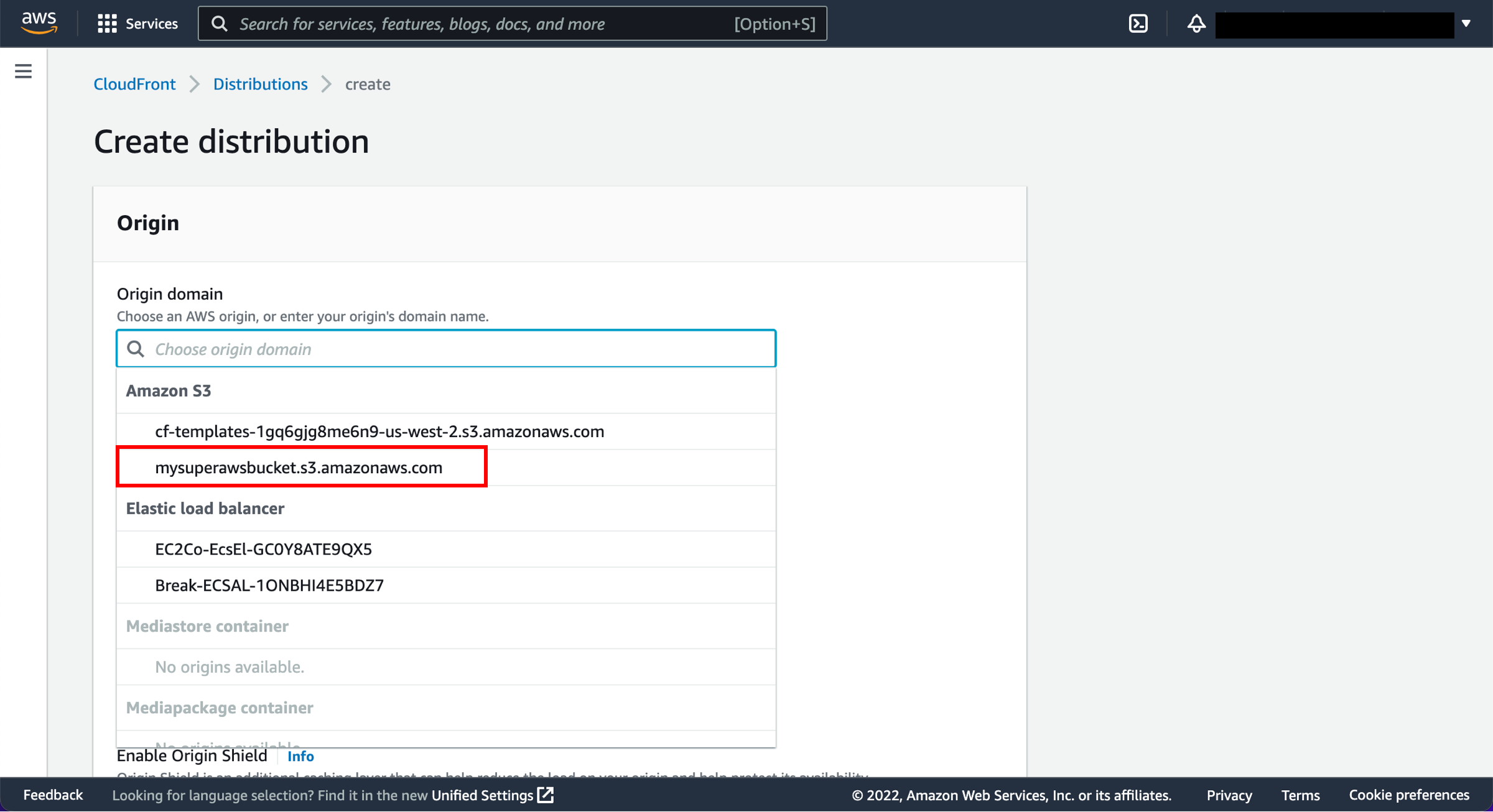Select the EC2Co-EcsEl-GC0Y8ATE9QX5 load balancer

pos(446,549)
